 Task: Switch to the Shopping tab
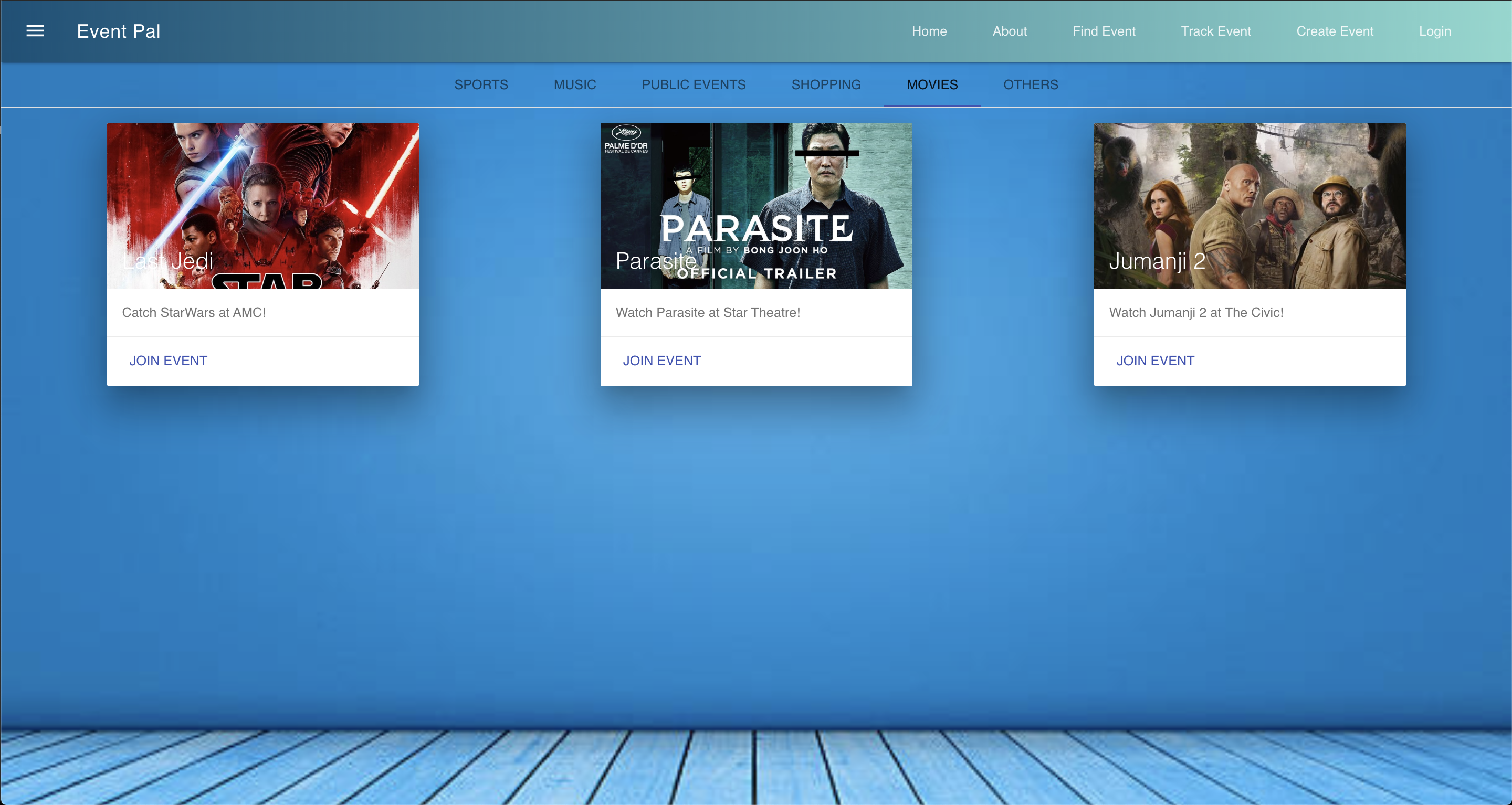(826, 84)
